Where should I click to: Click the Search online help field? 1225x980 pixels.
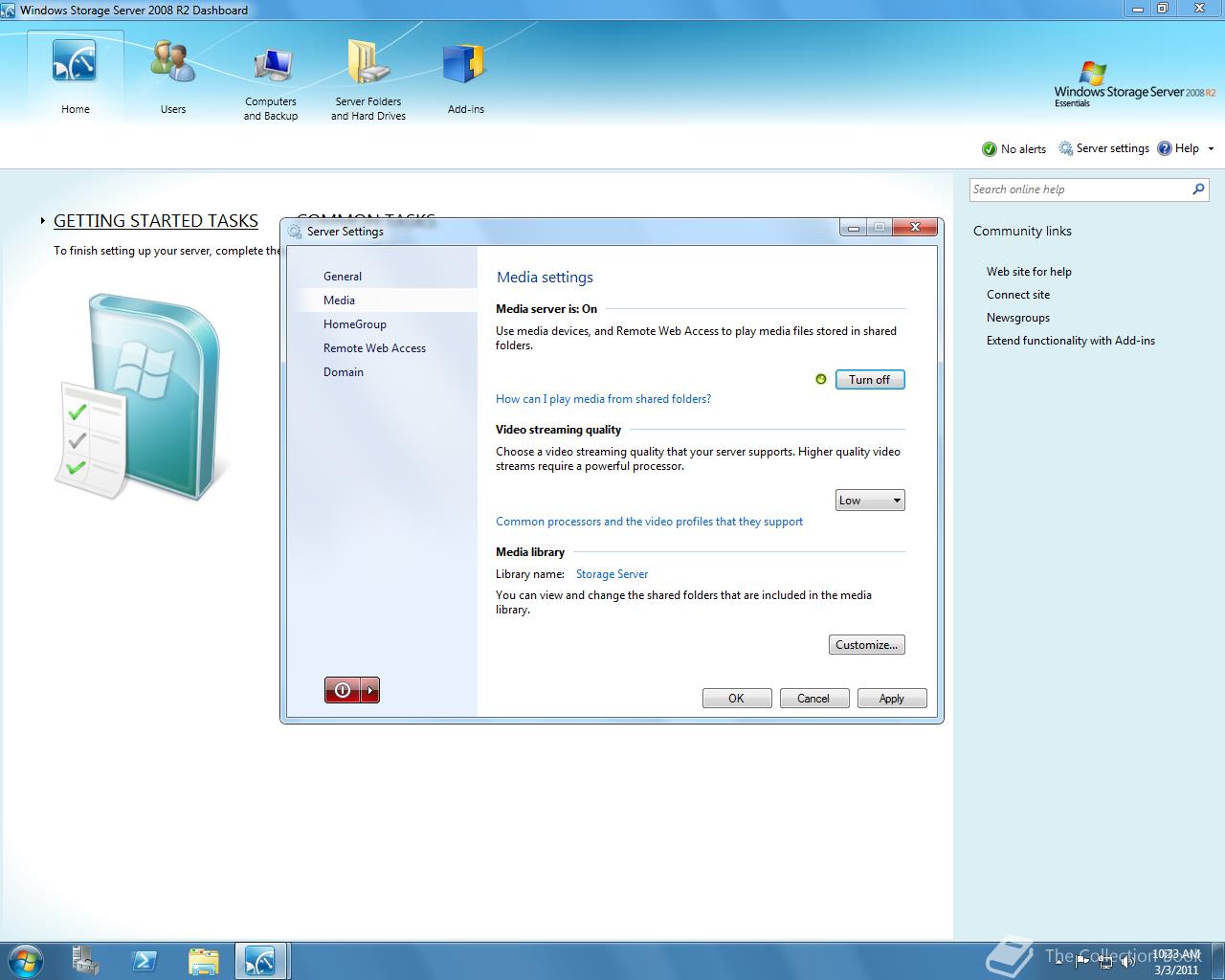pos(1080,189)
